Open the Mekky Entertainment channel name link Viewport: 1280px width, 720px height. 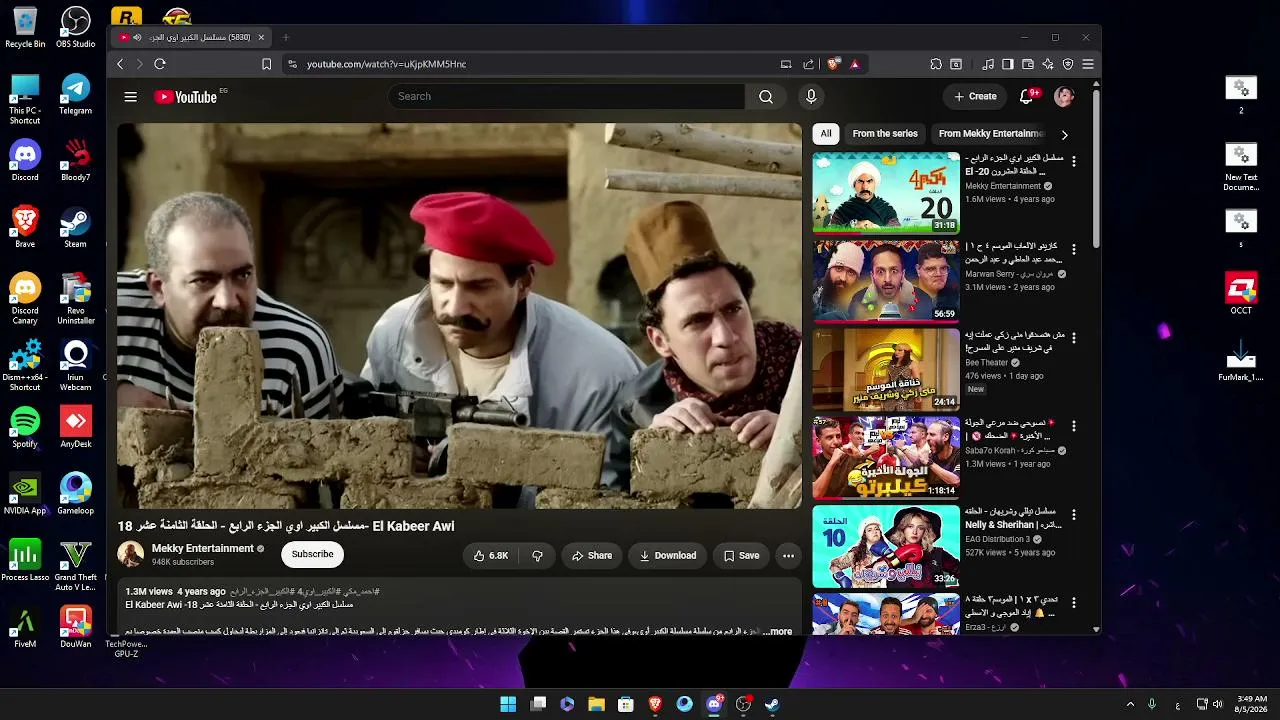coord(203,548)
